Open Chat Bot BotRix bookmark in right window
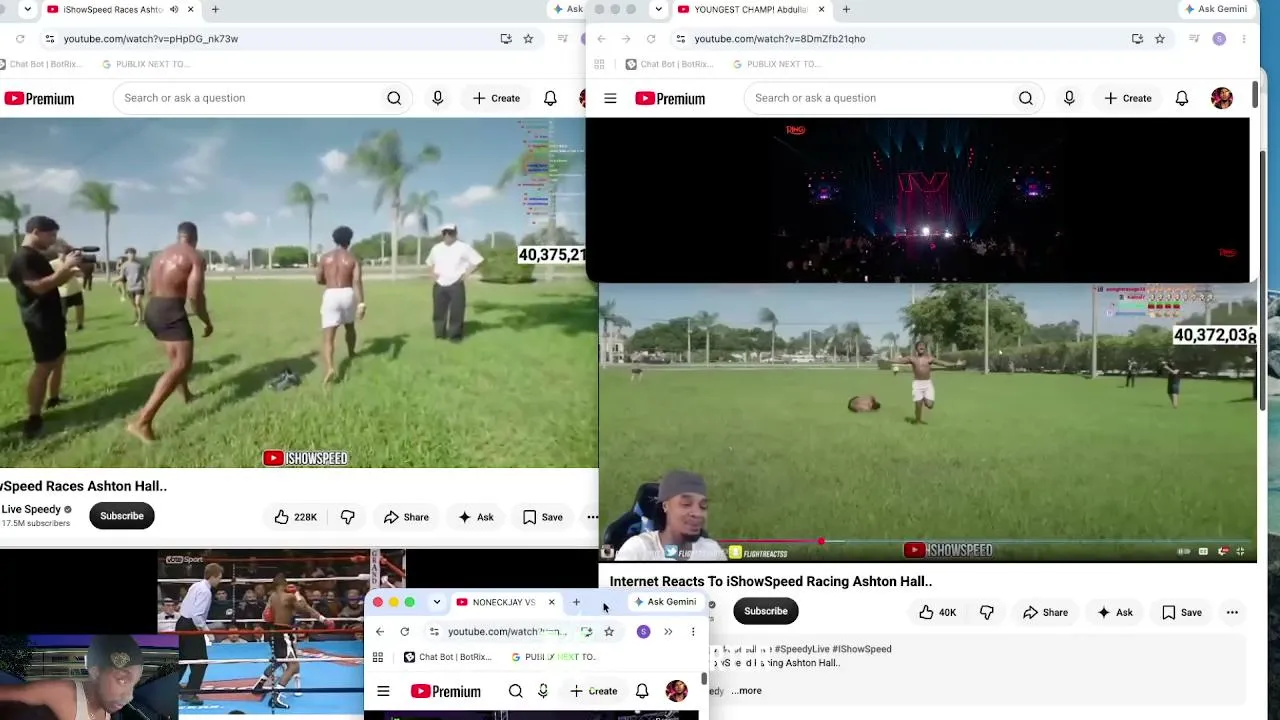Viewport: 1280px width, 720px height. click(x=668, y=64)
